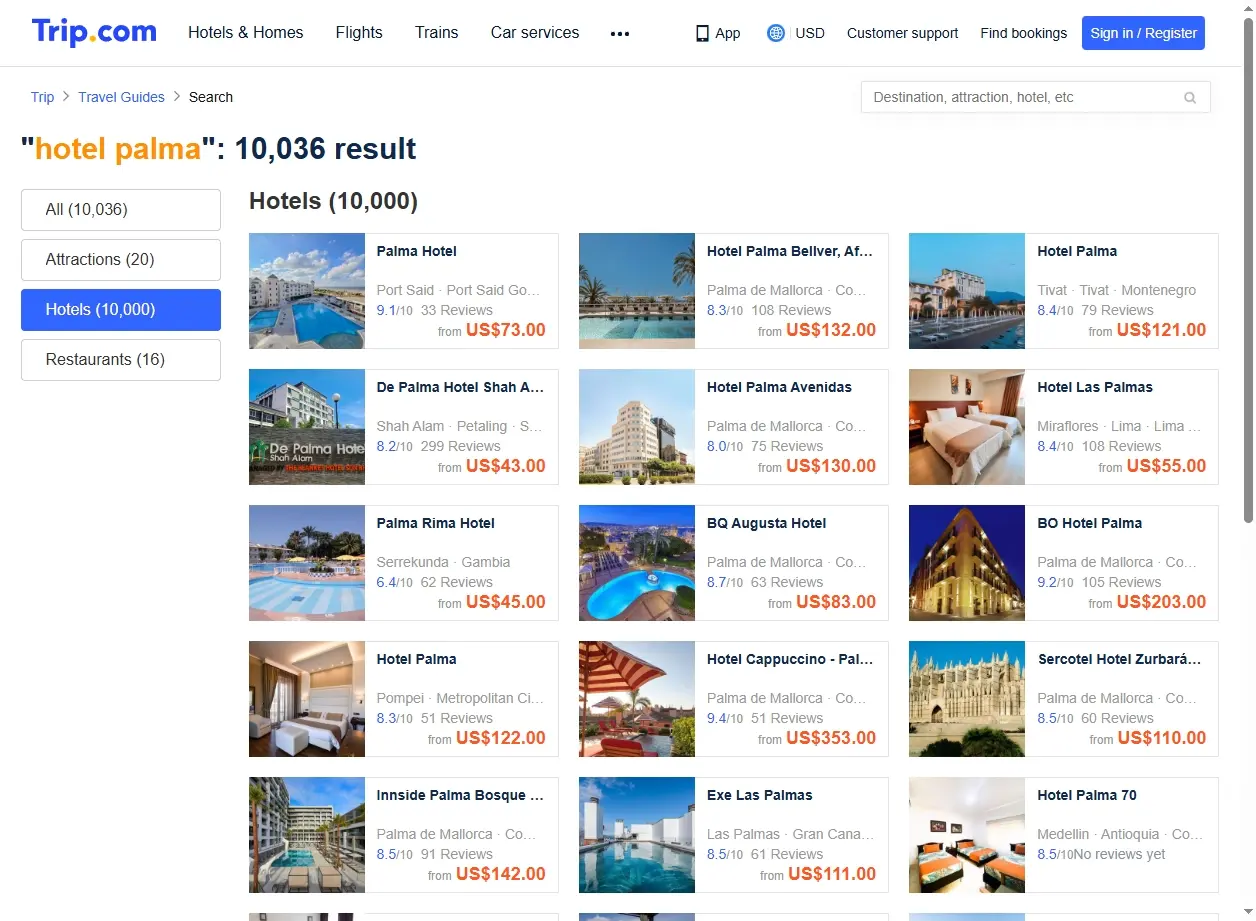
Task: Open Hotel Cappuccino thumbnail
Action: click(637, 699)
